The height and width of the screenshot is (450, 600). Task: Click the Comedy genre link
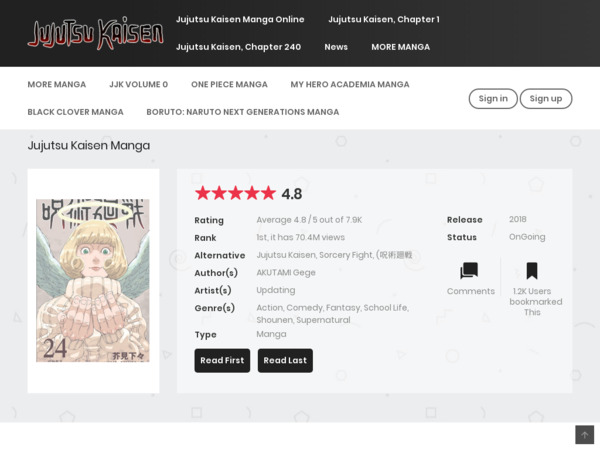[x=305, y=308]
